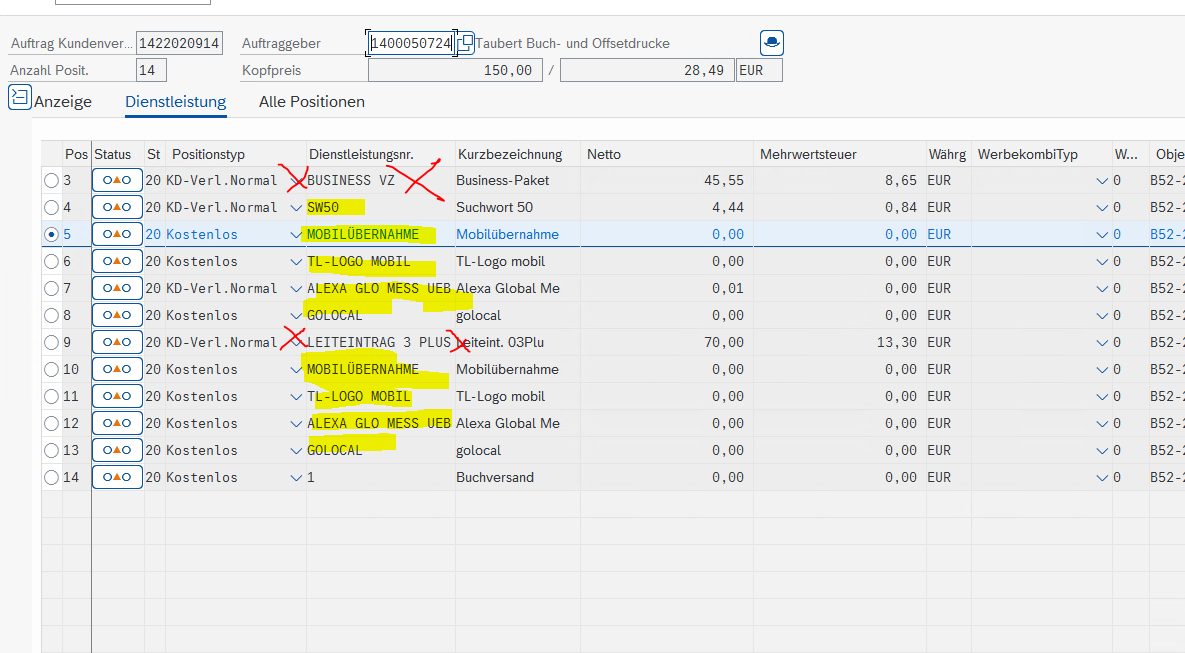Open Positionstyp dropdown in row Pos 14
Screen dimensions: 1185x653
(x=296, y=478)
